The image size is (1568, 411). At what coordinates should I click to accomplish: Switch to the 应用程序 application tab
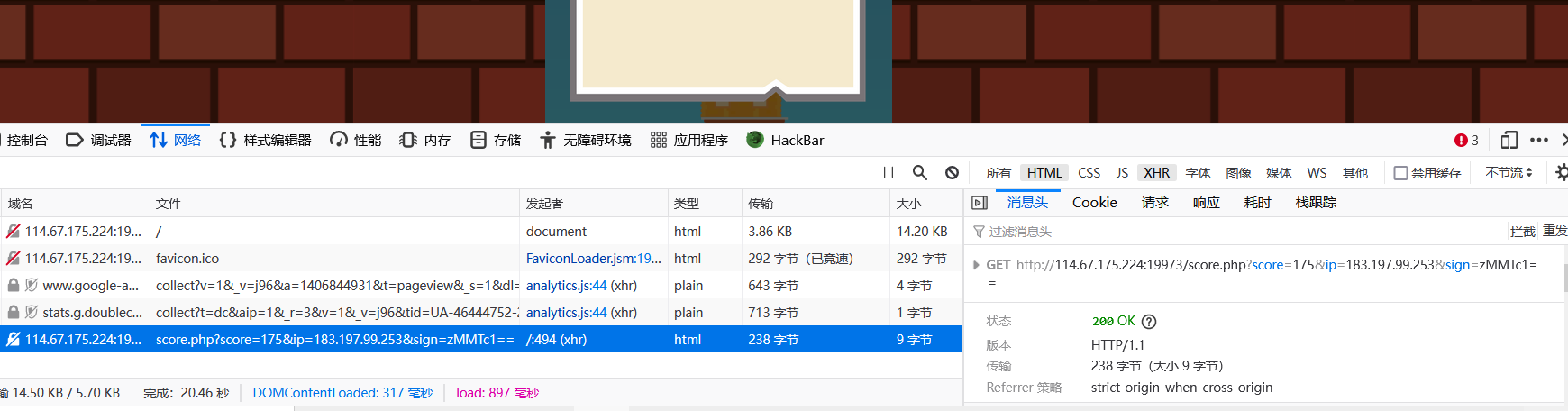pos(689,141)
